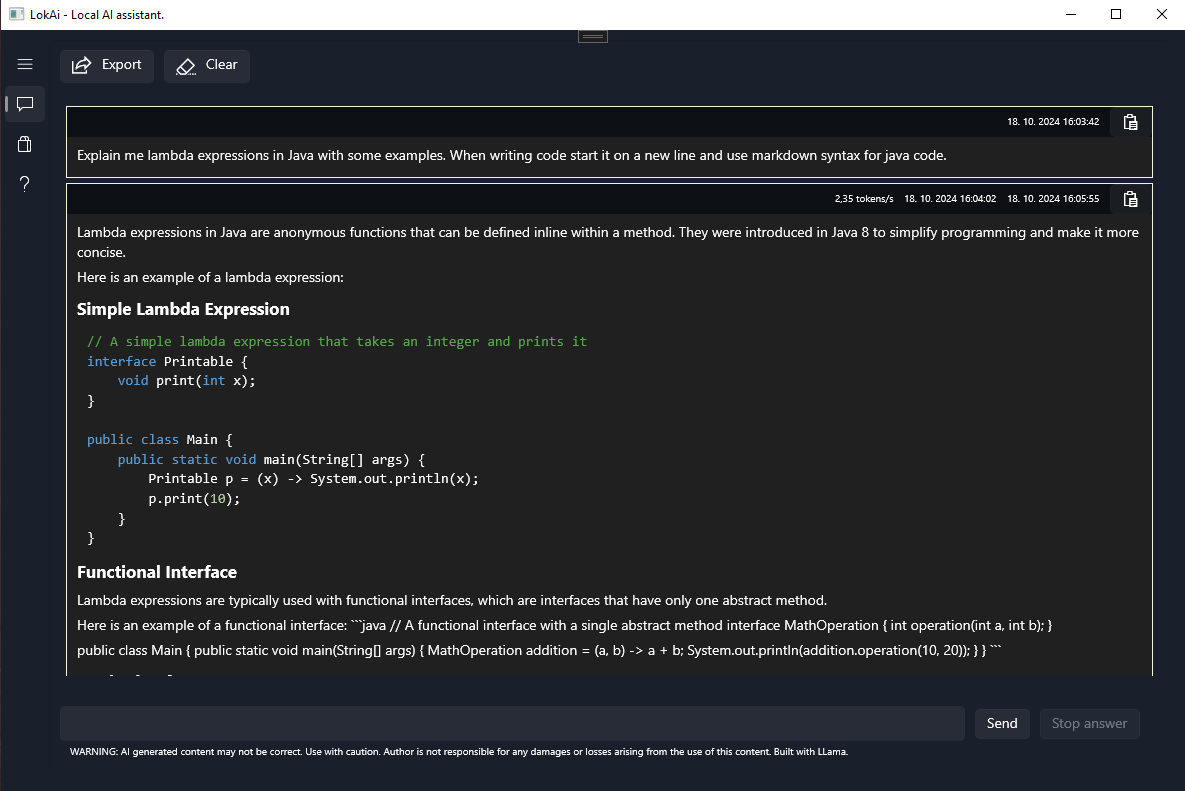Click the '18. 10. 2024 16:05:55' timestamp
Image resolution: width=1185 pixels, height=791 pixels.
click(1053, 199)
